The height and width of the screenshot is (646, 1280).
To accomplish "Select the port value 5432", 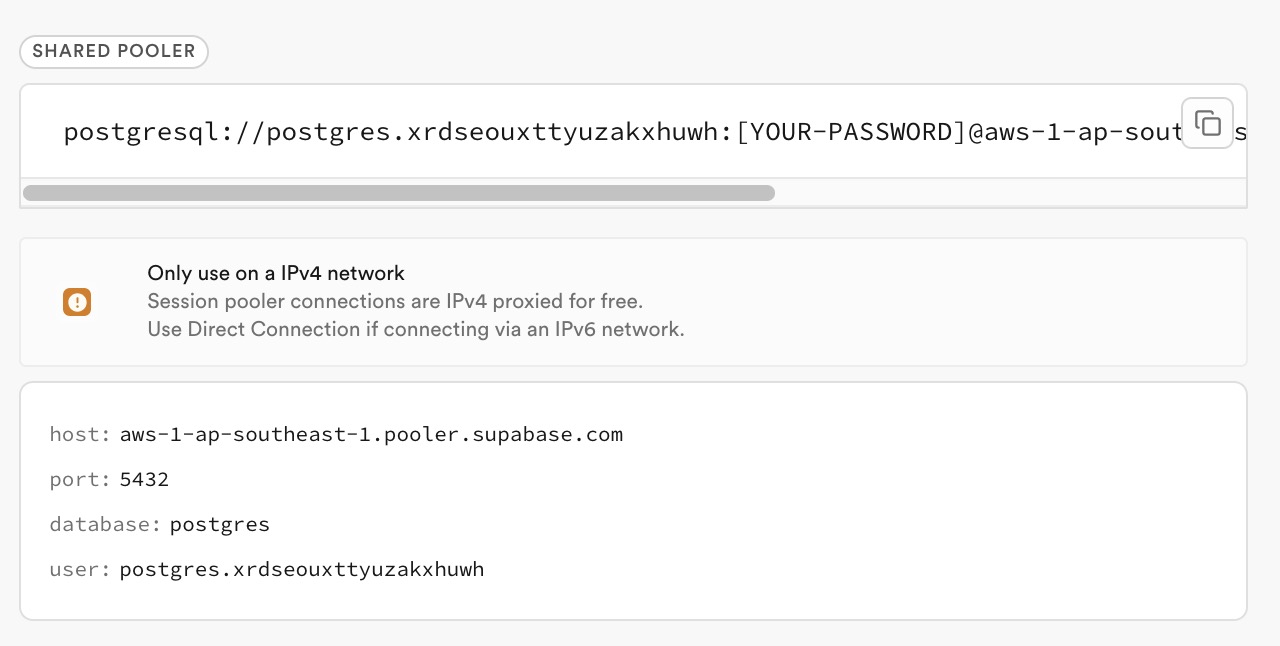I will click(144, 479).
